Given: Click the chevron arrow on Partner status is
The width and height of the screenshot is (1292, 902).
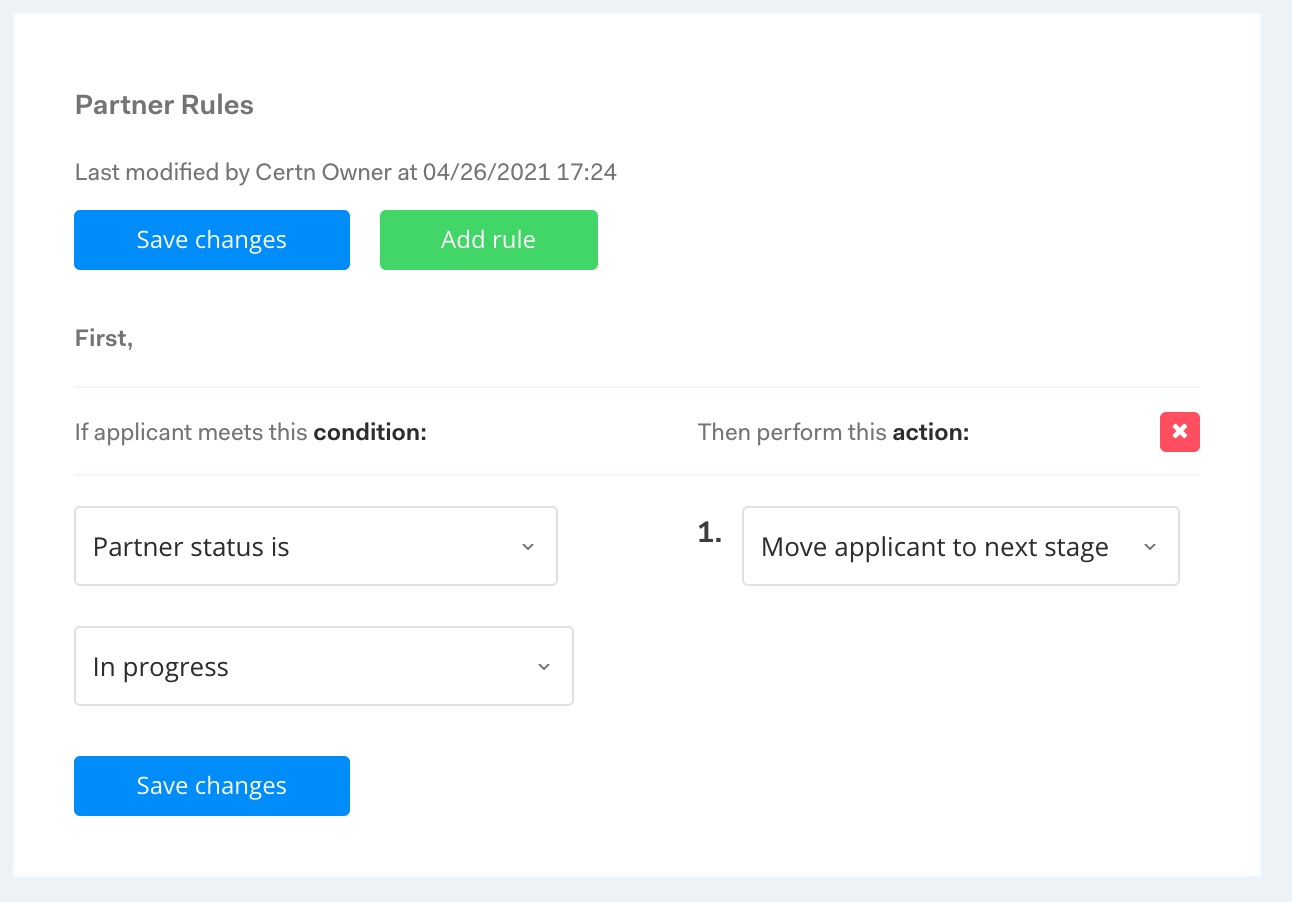Looking at the screenshot, I should pyautogui.click(x=528, y=547).
